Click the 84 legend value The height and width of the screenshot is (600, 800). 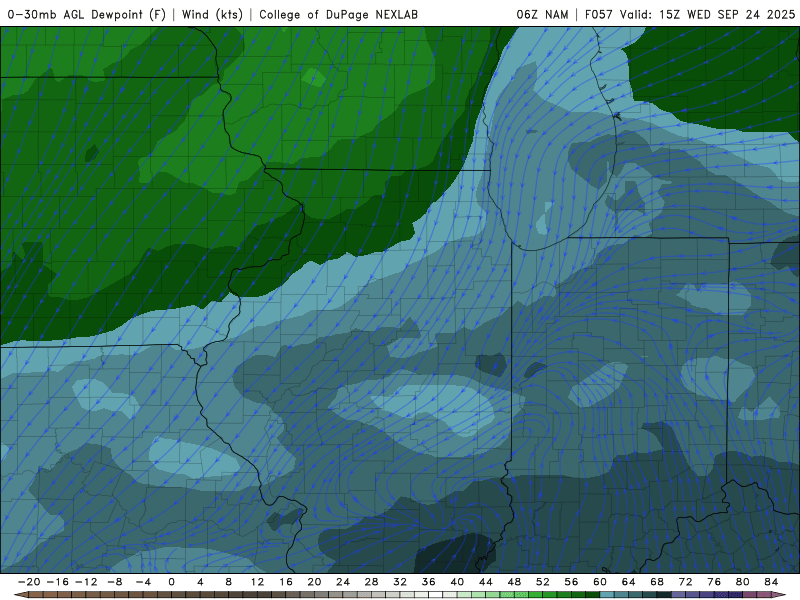coord(771,582)
